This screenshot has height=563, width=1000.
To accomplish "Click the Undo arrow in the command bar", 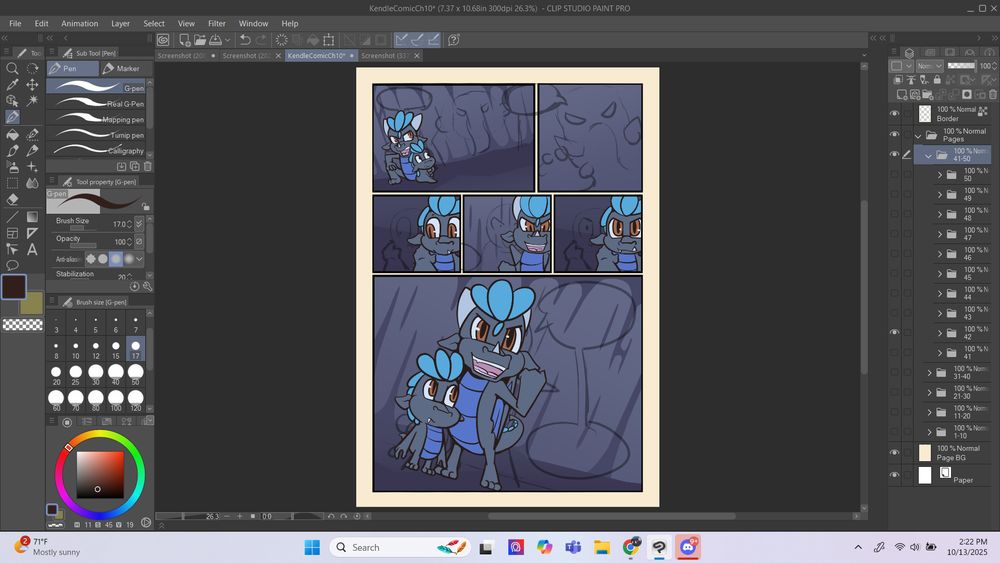I will coord(245,40).
